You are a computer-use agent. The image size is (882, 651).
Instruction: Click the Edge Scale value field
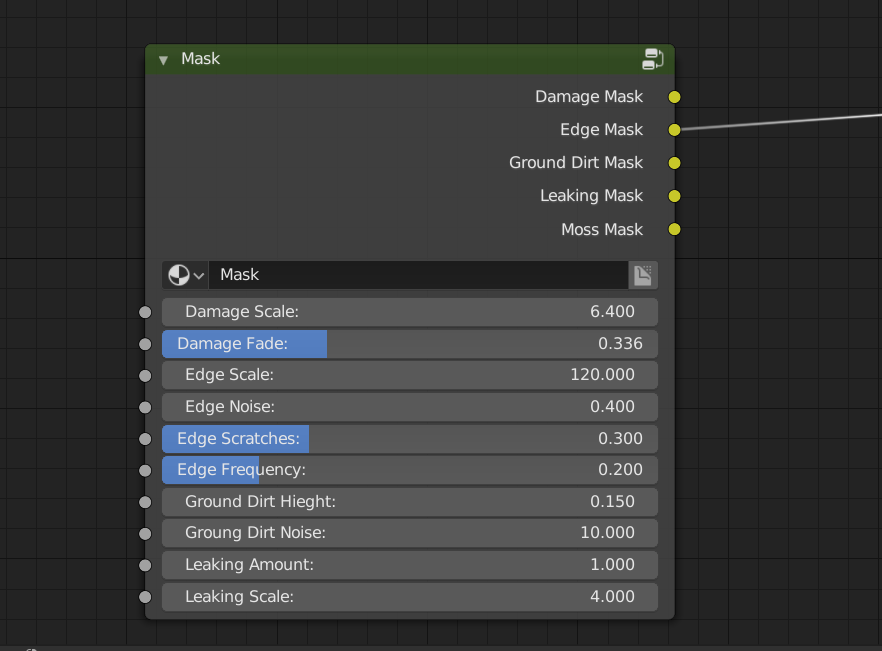tap(410, 375)
